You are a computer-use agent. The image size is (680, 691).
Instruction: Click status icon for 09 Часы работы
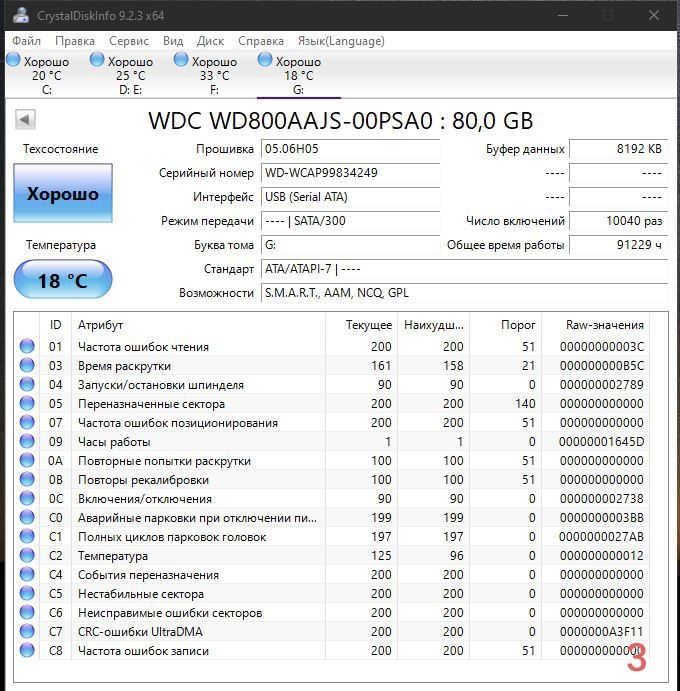point(27,441)
